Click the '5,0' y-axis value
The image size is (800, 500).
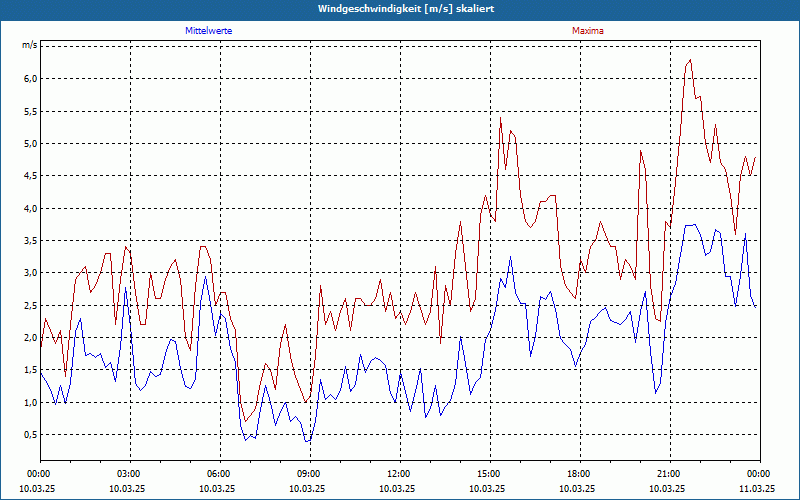click(31, 143)
